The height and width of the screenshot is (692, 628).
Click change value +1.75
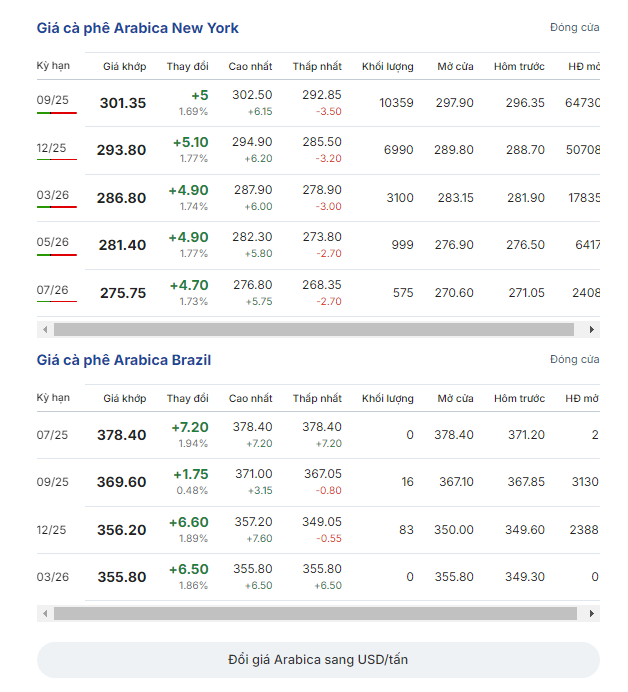(190, 474)
